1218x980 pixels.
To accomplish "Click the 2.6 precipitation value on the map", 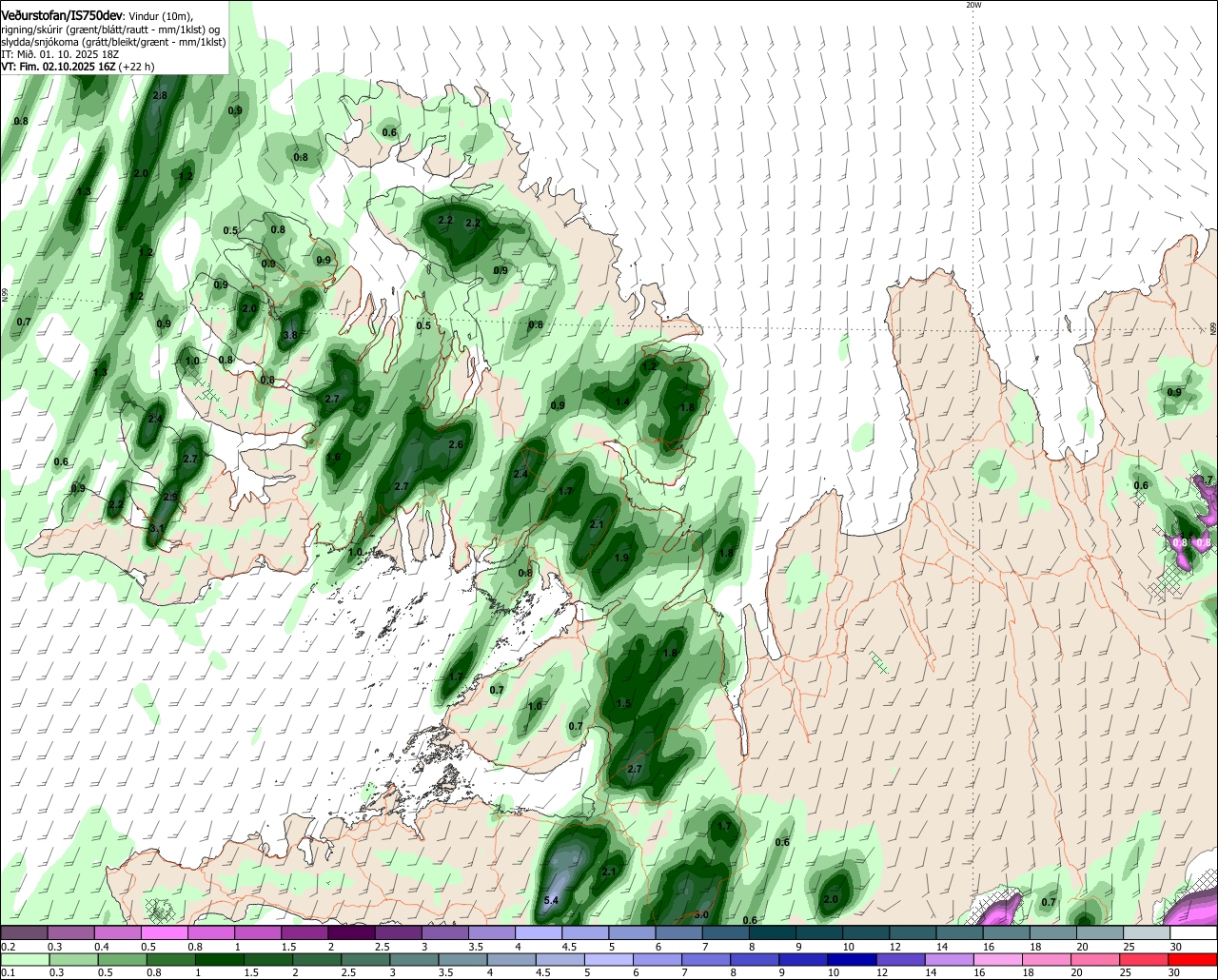I will coord(456,444).
